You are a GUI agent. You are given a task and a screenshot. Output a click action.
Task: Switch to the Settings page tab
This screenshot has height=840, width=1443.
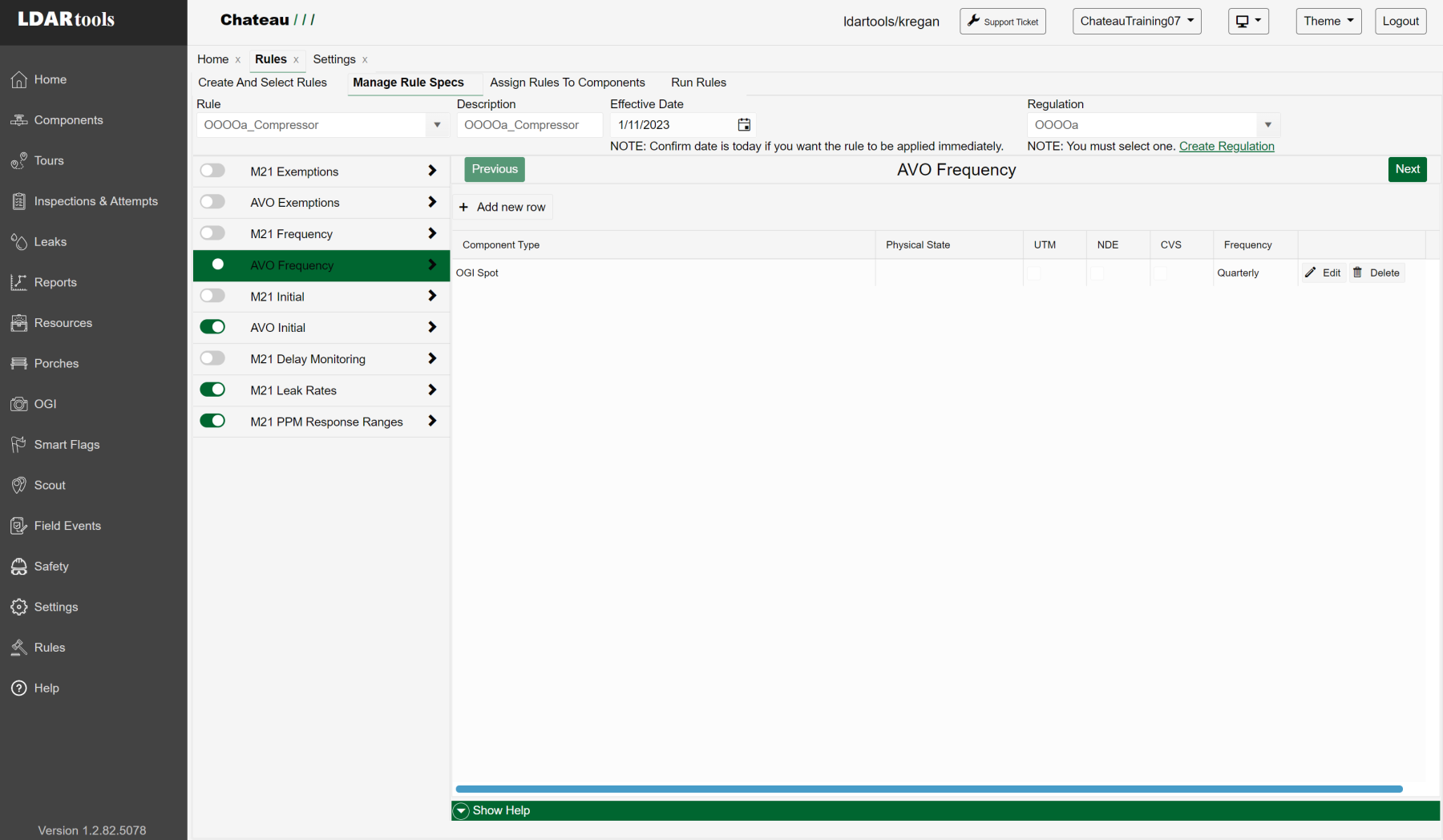pos(334,59)
